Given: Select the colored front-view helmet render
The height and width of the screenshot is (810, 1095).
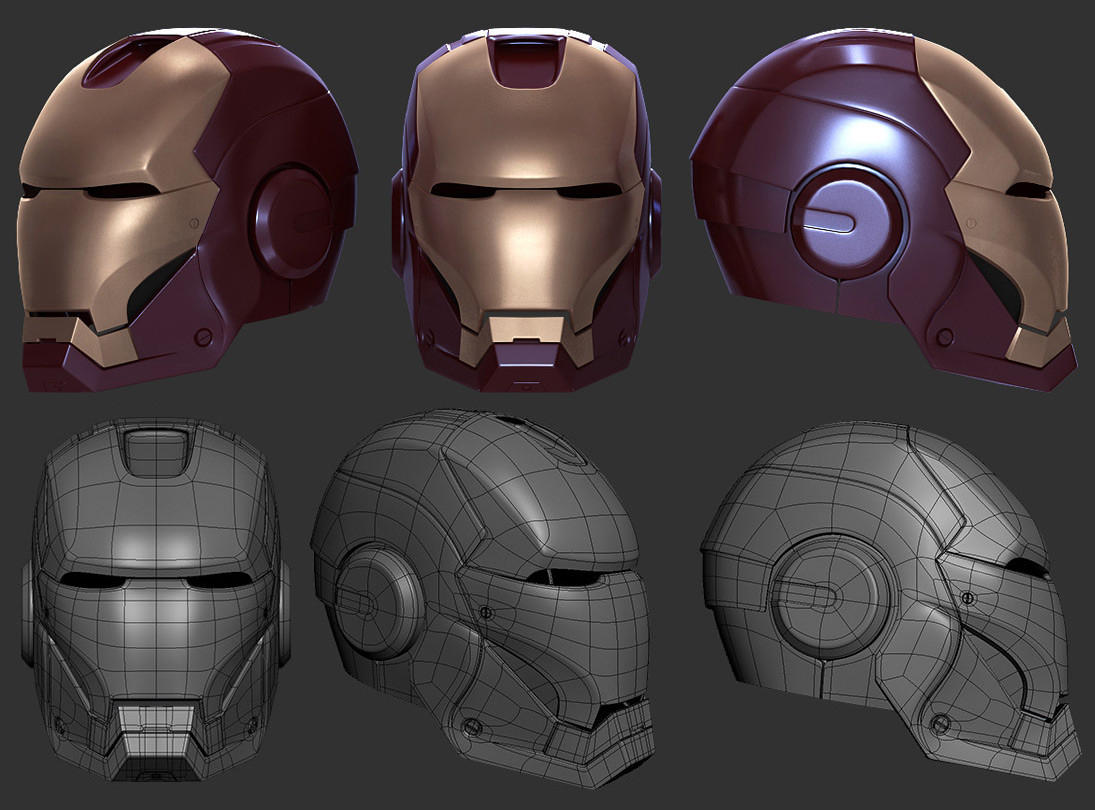Looking at the screenshot, I should (524, 210).
